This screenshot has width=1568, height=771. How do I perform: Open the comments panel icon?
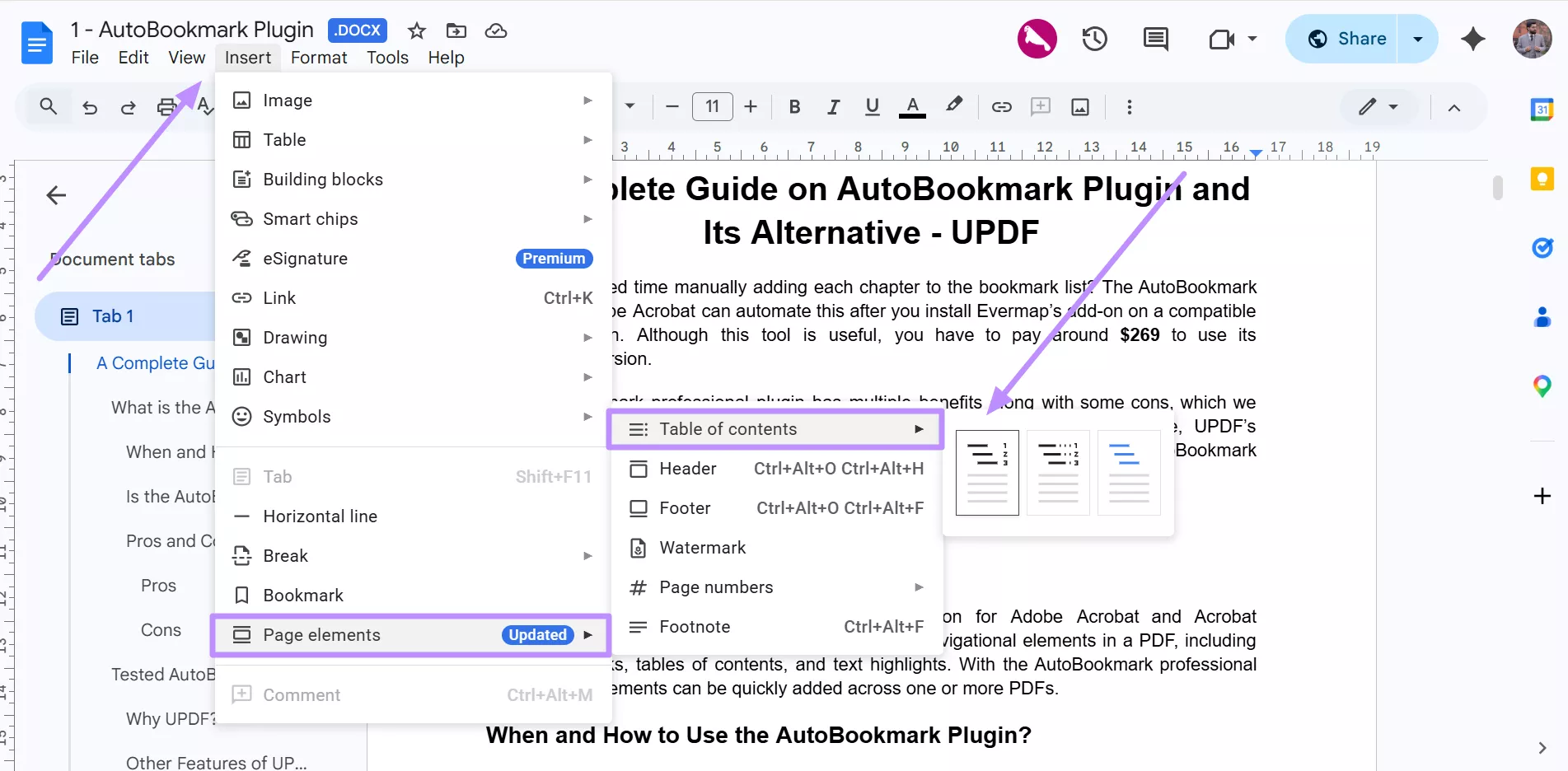point(1154,38)
